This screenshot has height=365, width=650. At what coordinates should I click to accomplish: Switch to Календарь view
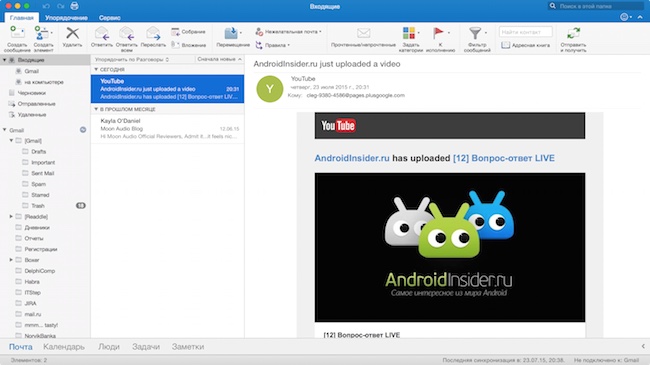coord(64,347)
